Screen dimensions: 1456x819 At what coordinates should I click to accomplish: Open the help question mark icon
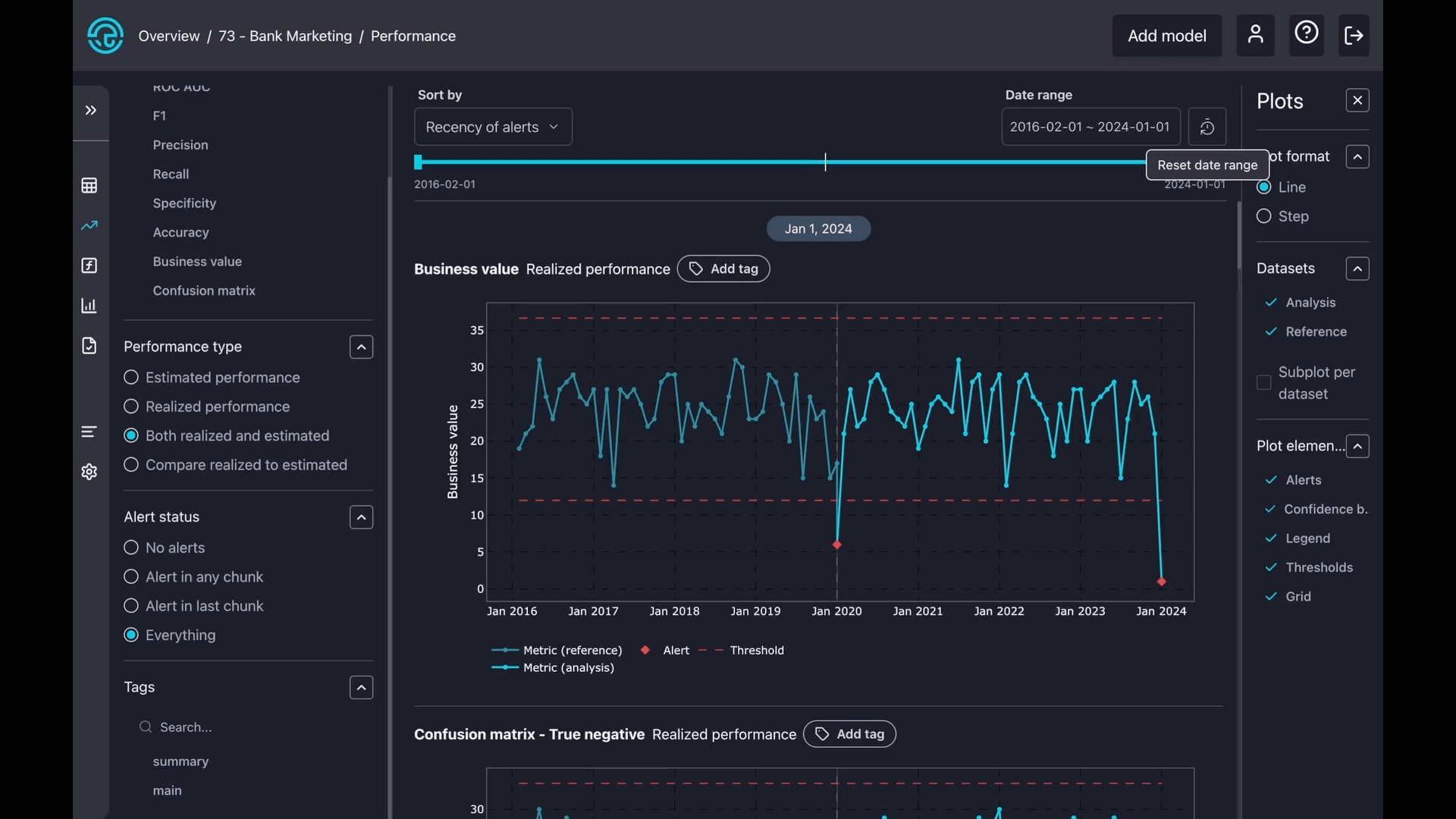[x=1306, y=33]
